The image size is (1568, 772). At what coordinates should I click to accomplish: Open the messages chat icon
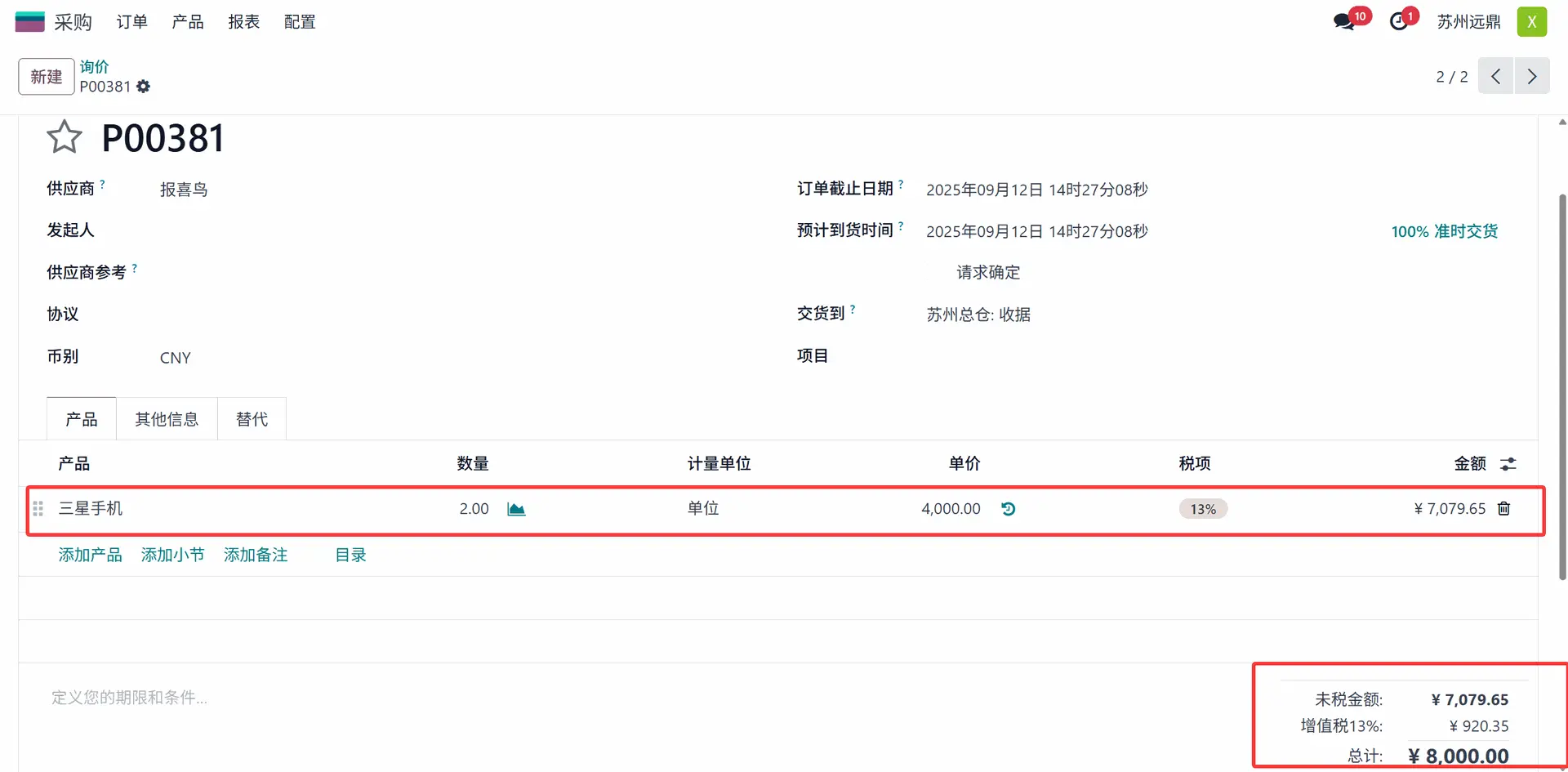[1344, 22]
